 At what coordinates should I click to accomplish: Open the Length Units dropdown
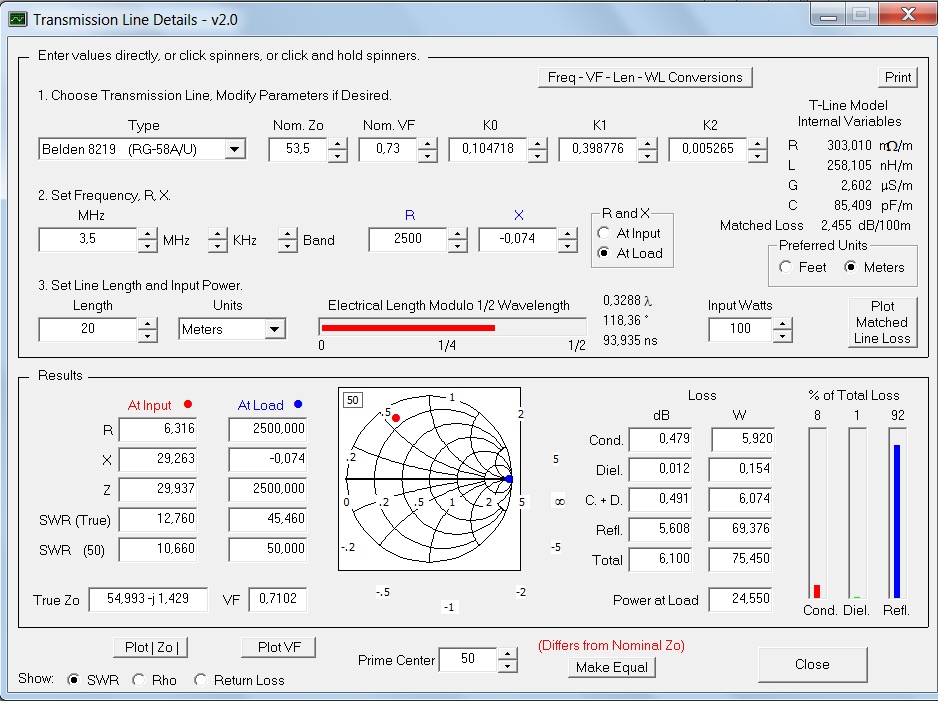275,329
